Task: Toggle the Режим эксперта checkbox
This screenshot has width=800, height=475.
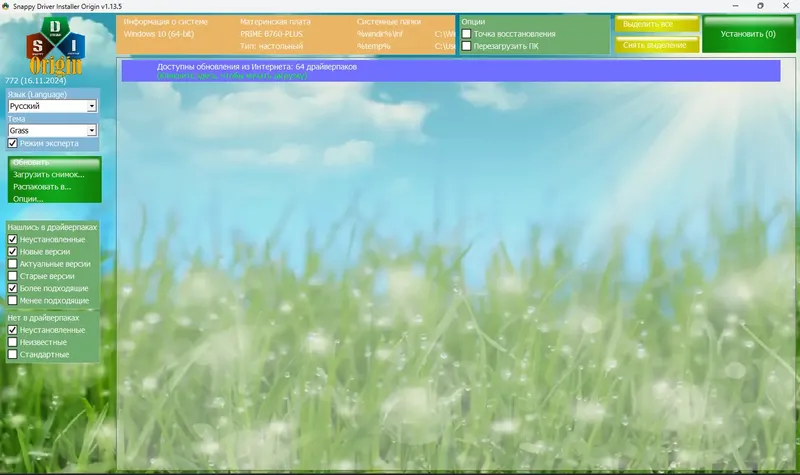Action: click(13, 143)
